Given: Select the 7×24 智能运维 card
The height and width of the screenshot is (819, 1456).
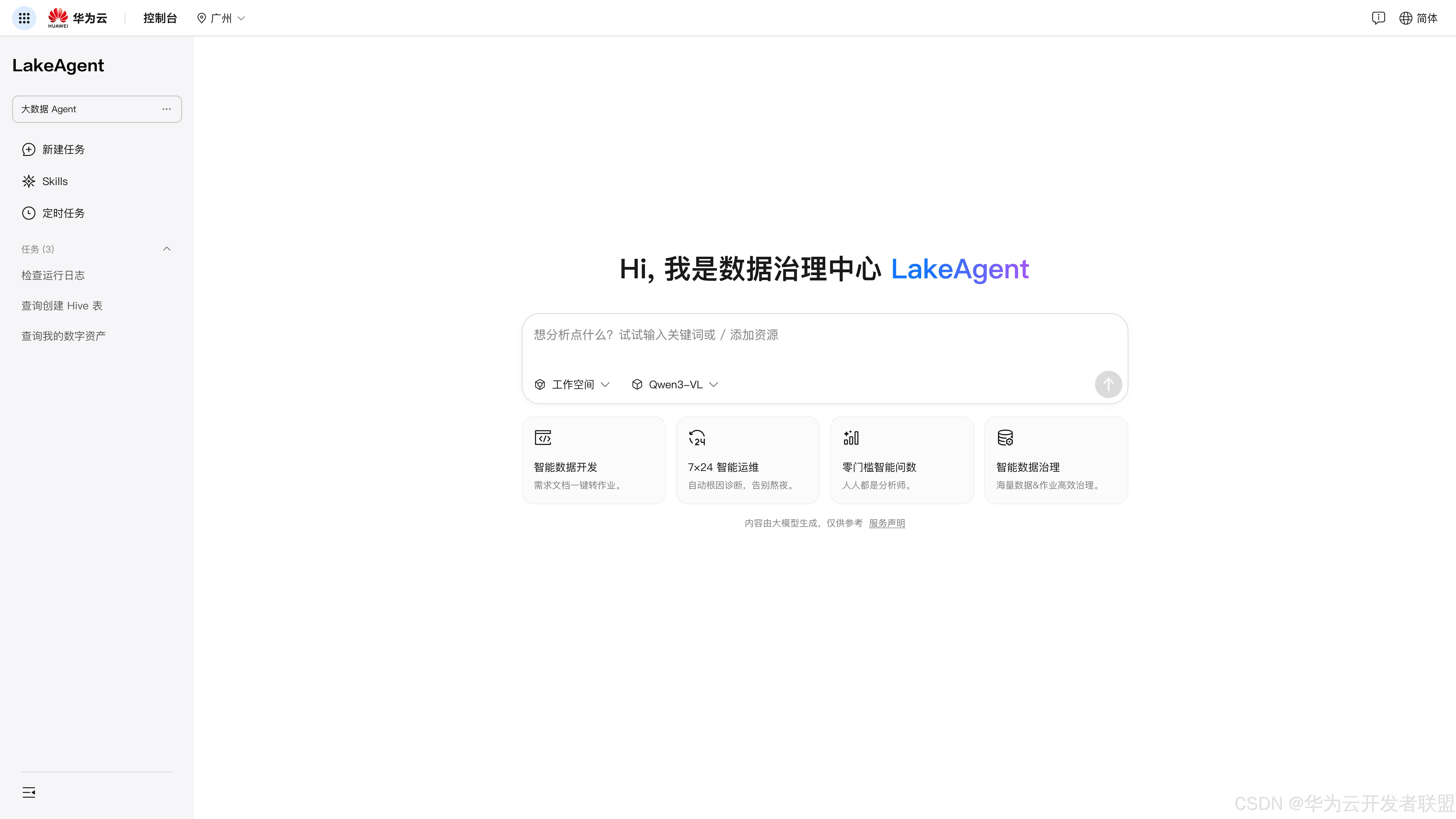Looking at the screenshot, I should (x=748, y=460).
